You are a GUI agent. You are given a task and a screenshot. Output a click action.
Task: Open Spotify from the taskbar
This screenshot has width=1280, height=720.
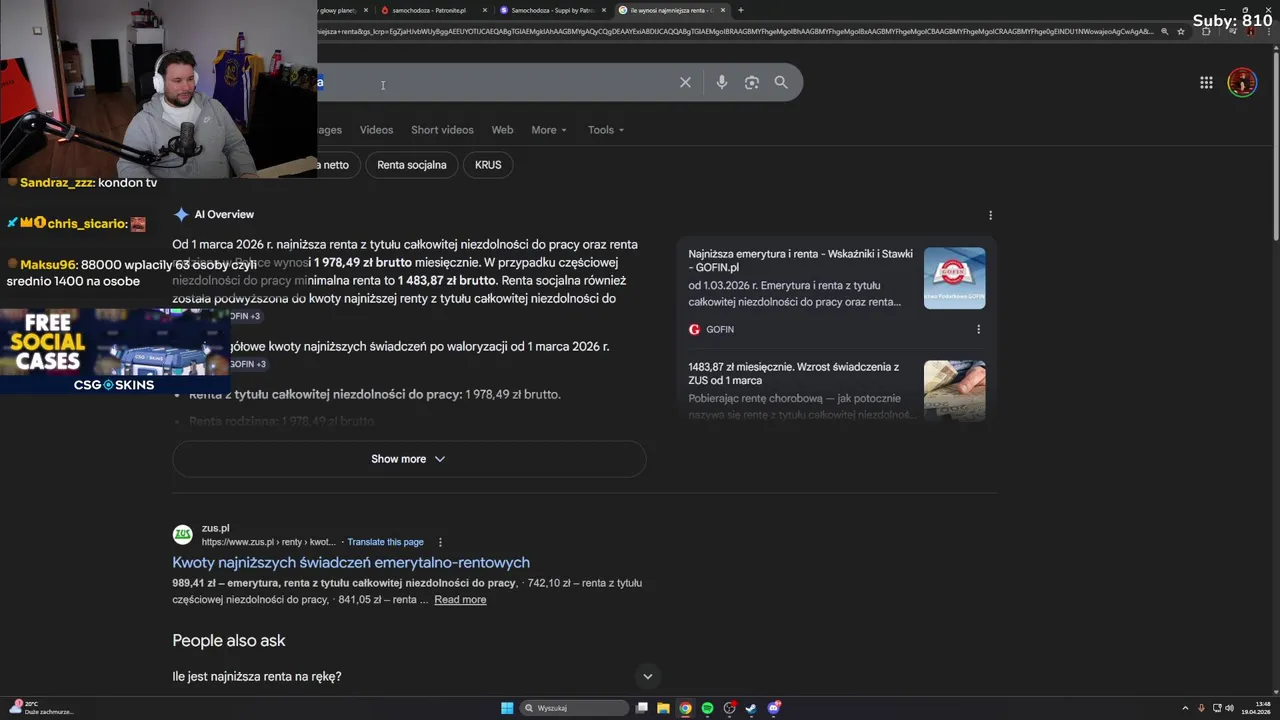707,708
